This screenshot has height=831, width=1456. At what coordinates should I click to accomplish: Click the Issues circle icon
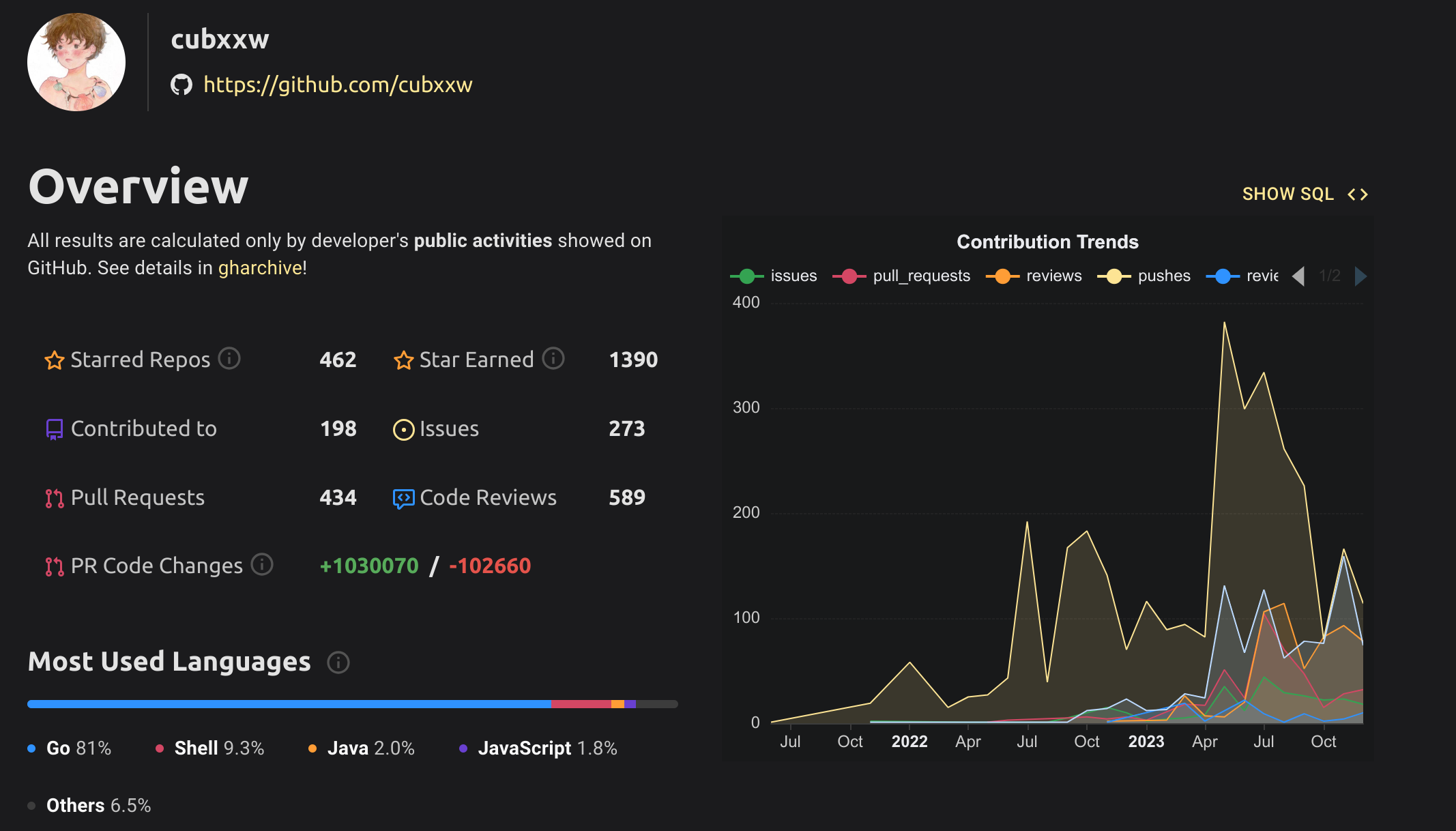point(403,430)
